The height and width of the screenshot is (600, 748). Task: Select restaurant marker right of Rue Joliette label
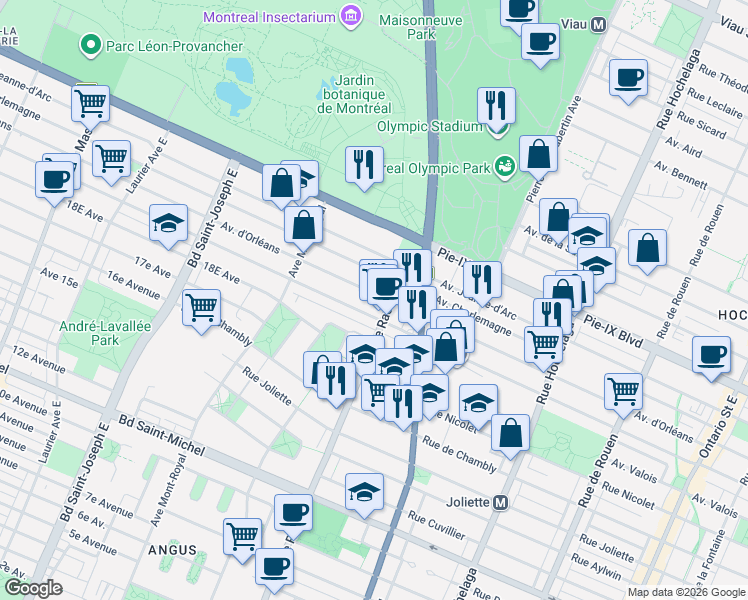[336, 380]
